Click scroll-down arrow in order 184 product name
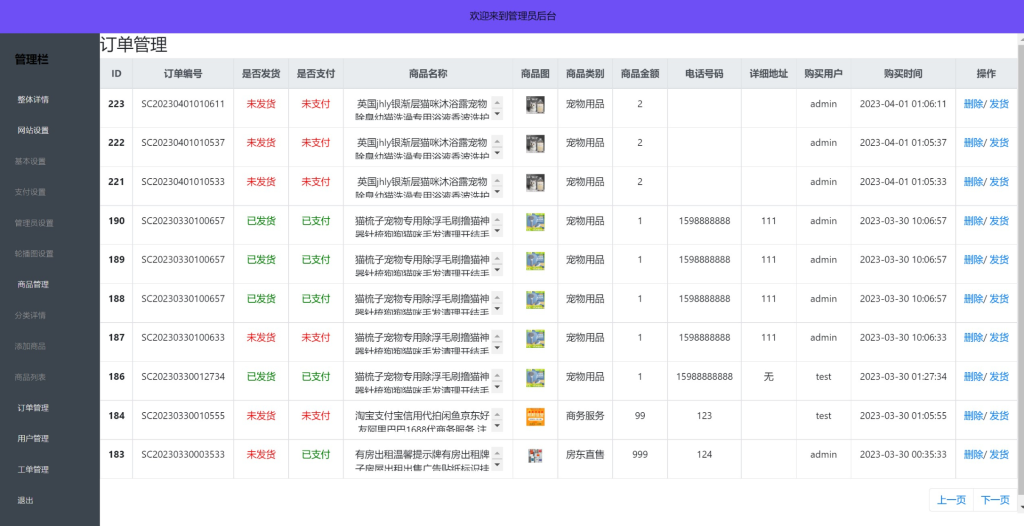1024x526 pixels. (x=497, y=426)
